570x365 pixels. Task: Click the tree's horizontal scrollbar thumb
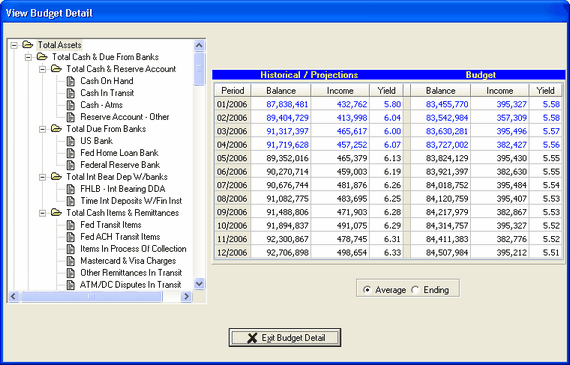91,296
